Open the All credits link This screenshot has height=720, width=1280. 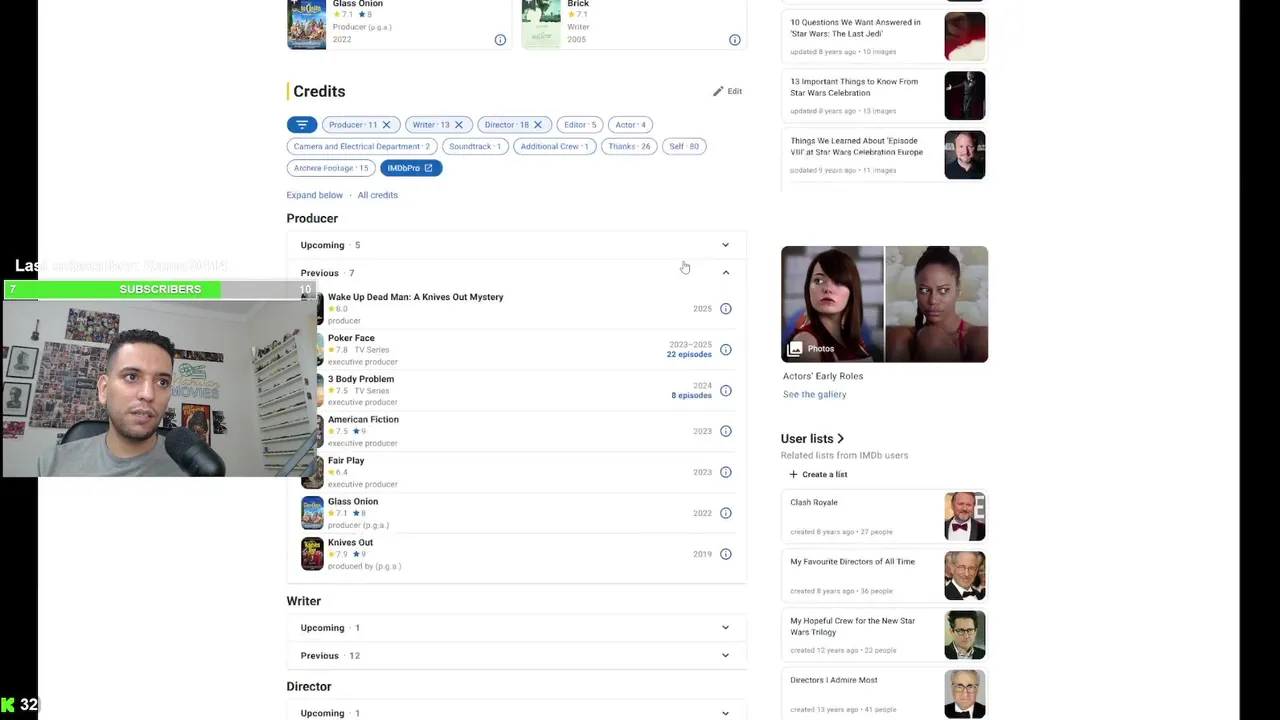coord(378,195)
